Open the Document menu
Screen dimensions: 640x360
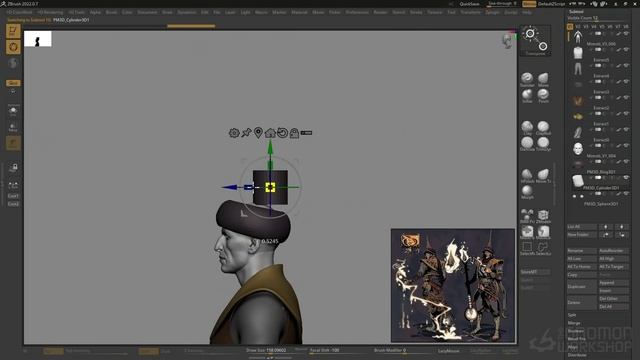[147, 12]
